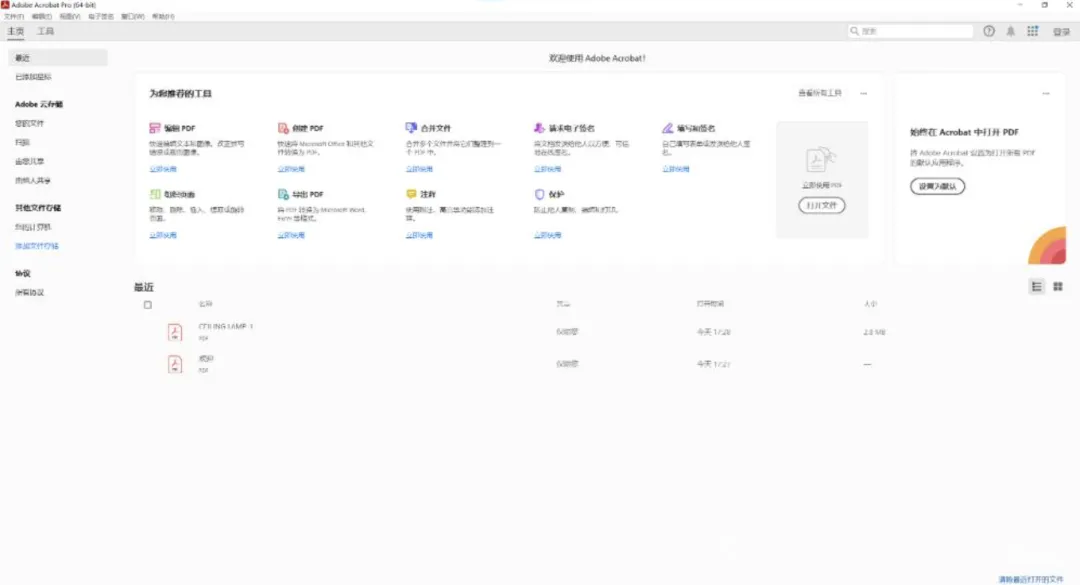This screenshot has height=585, width=1080.
Task: Click the 设置为默认 button
Action: [x=937, y=186]
